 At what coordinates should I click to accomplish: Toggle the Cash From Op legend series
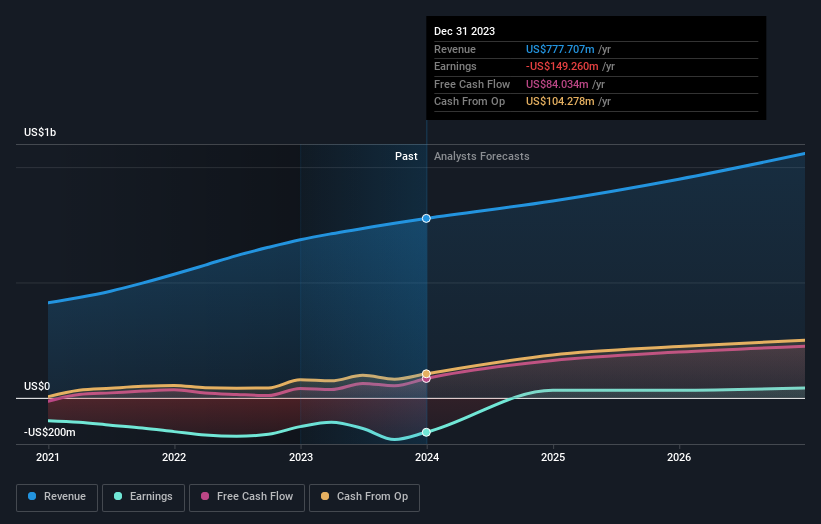364,497
